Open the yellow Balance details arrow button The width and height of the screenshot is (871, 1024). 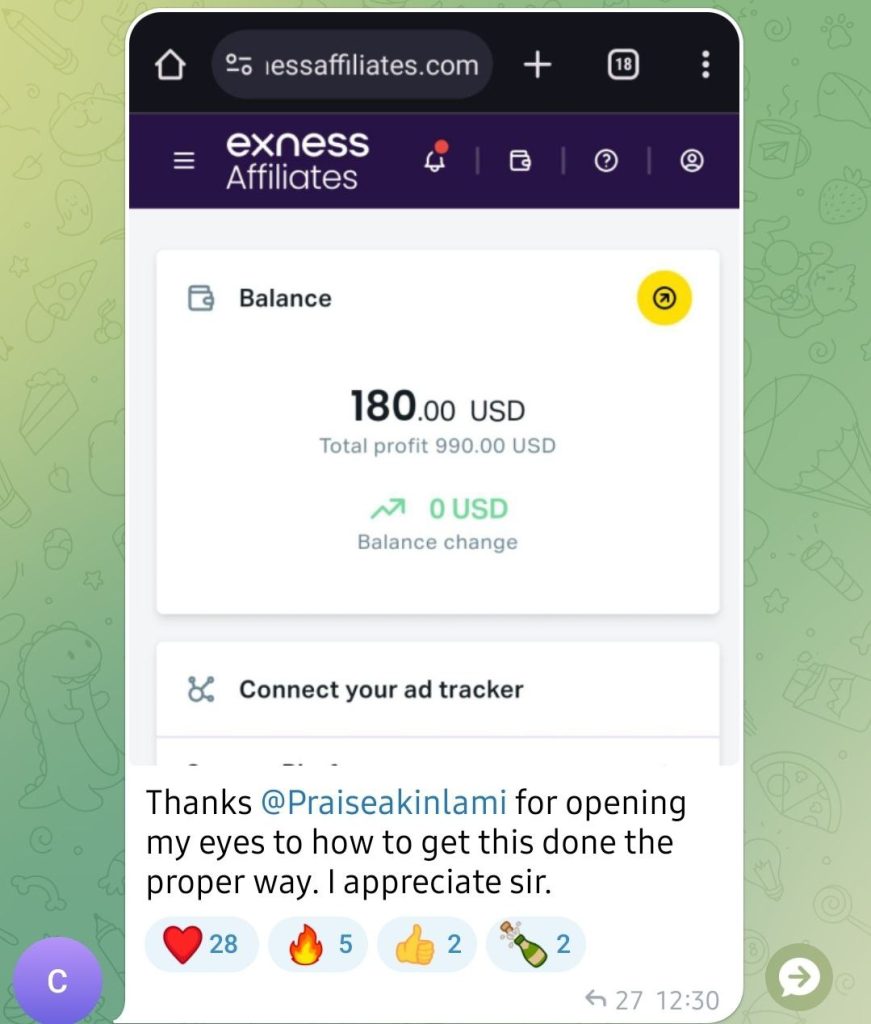(664, 298)
